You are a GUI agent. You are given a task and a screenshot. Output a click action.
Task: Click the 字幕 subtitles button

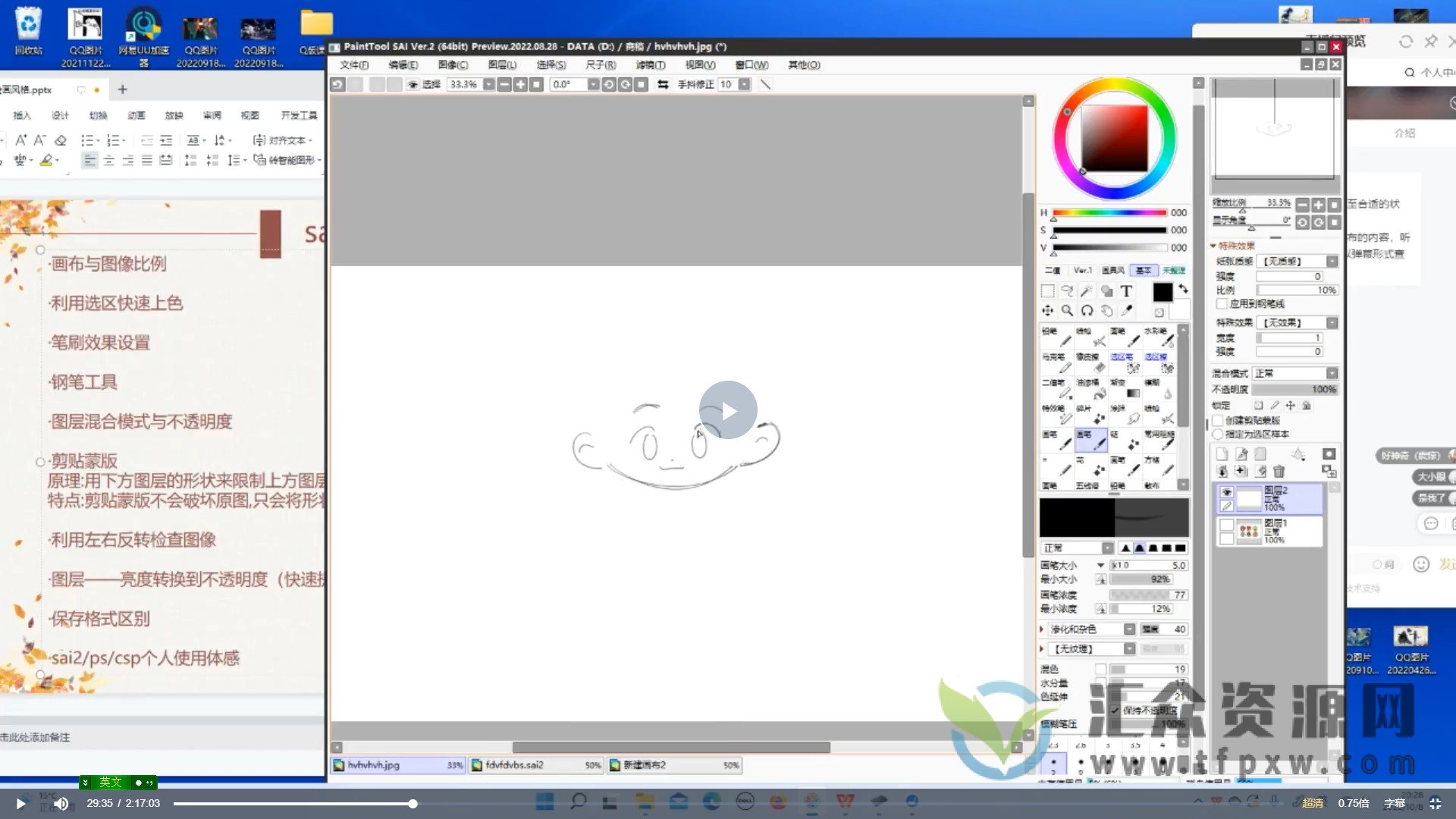[1395, 803]
